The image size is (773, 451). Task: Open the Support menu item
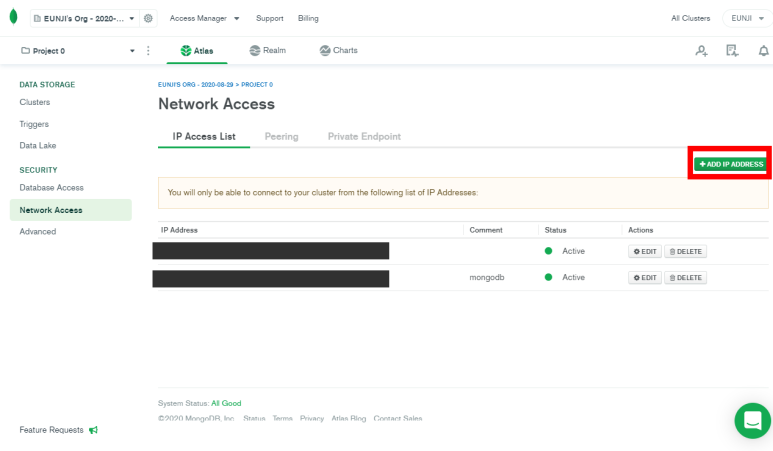click(270, 18)
